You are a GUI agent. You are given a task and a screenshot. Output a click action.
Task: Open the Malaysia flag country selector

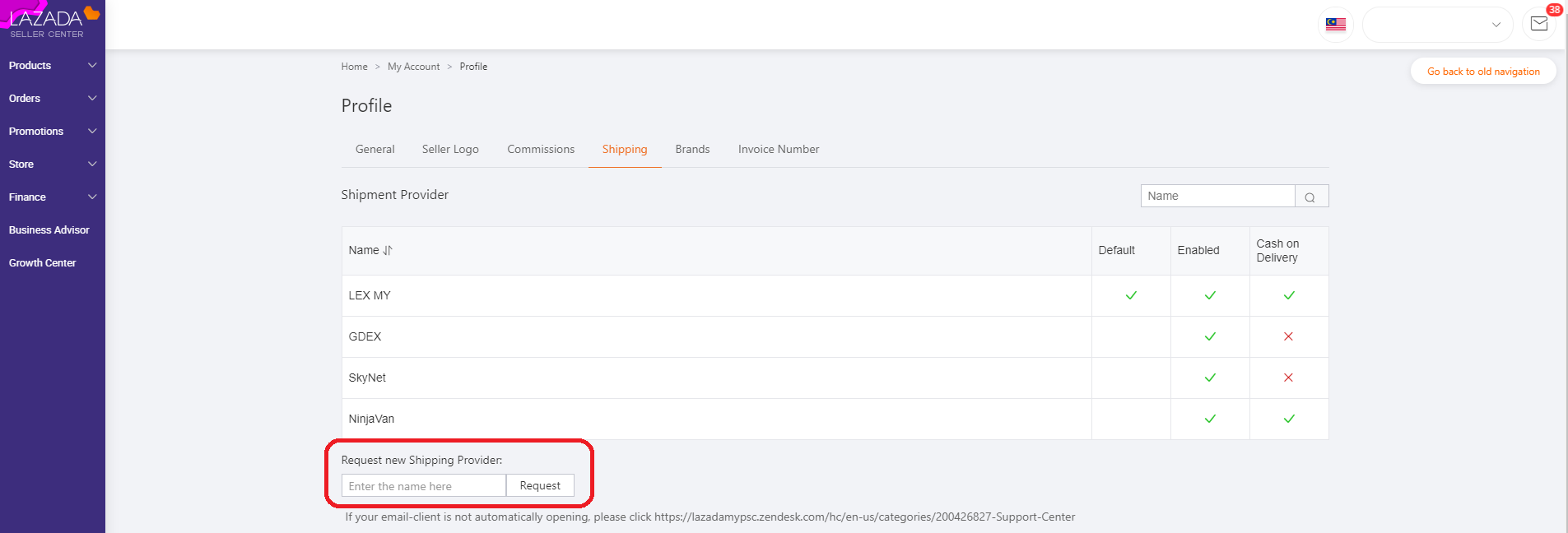coord(1335,25)
